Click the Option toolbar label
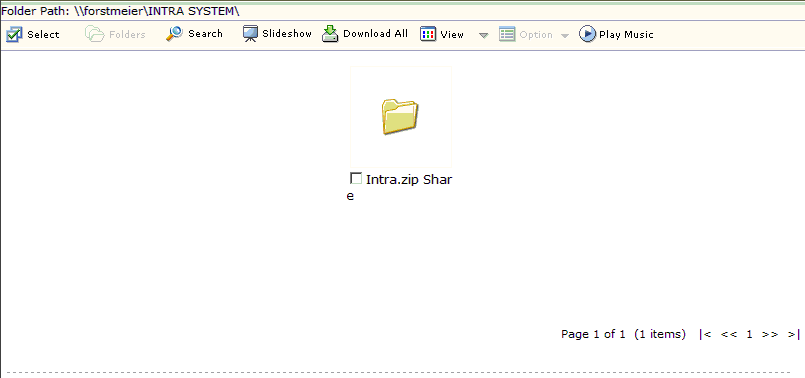805x378 pixels. tap(536, 34)
